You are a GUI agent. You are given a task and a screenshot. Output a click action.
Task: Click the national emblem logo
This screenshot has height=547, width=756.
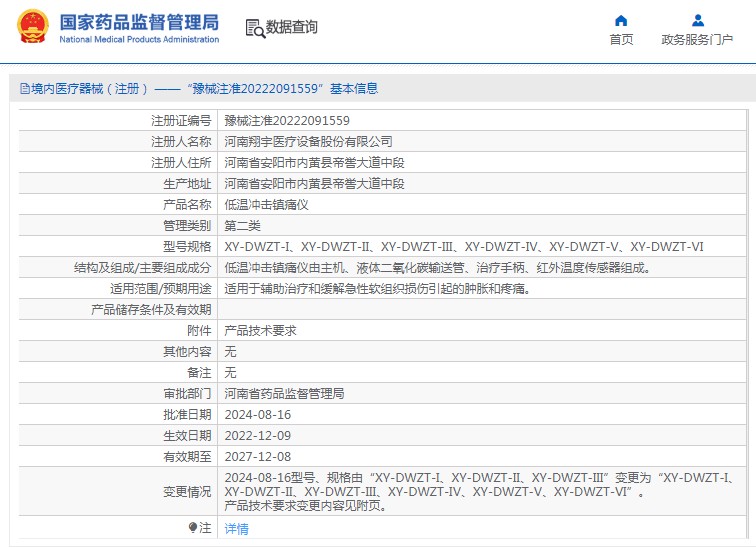pos(33,27)
